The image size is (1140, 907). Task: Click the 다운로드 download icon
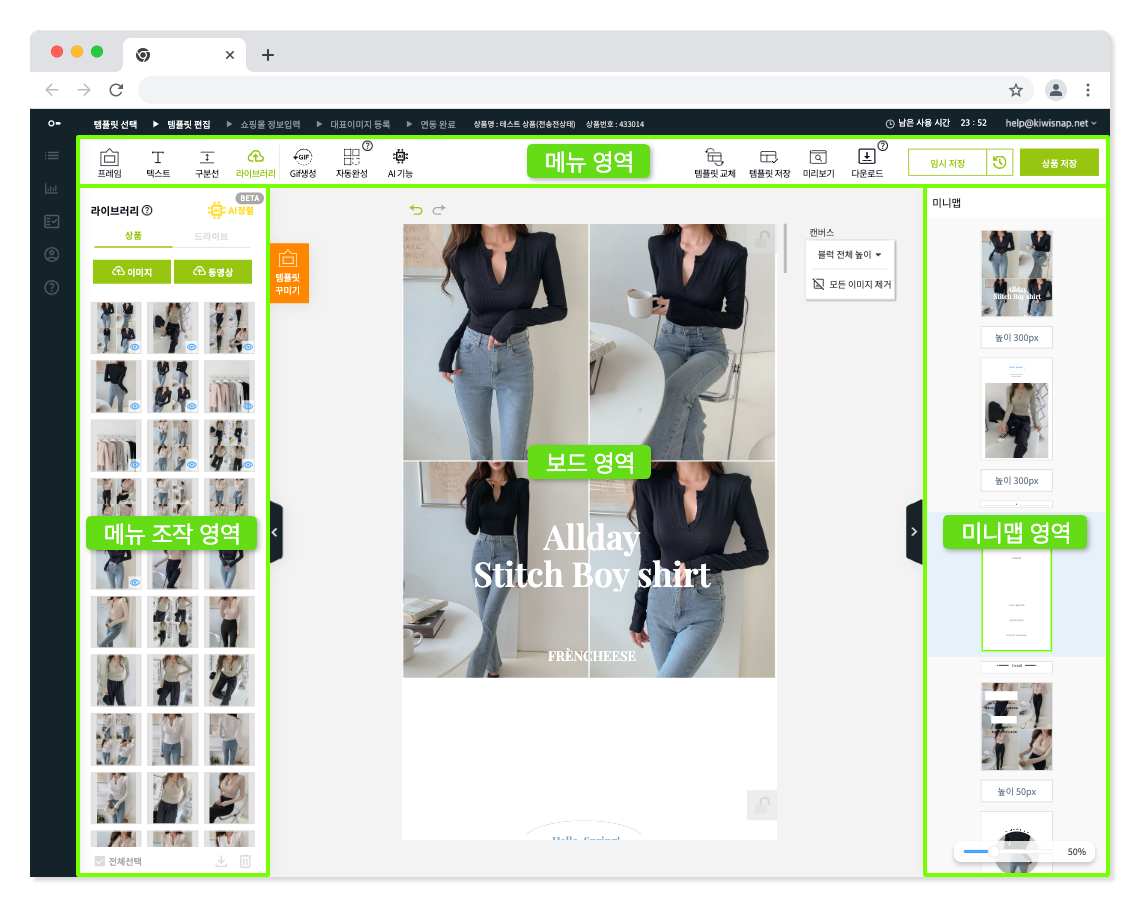tap(867, 163)
